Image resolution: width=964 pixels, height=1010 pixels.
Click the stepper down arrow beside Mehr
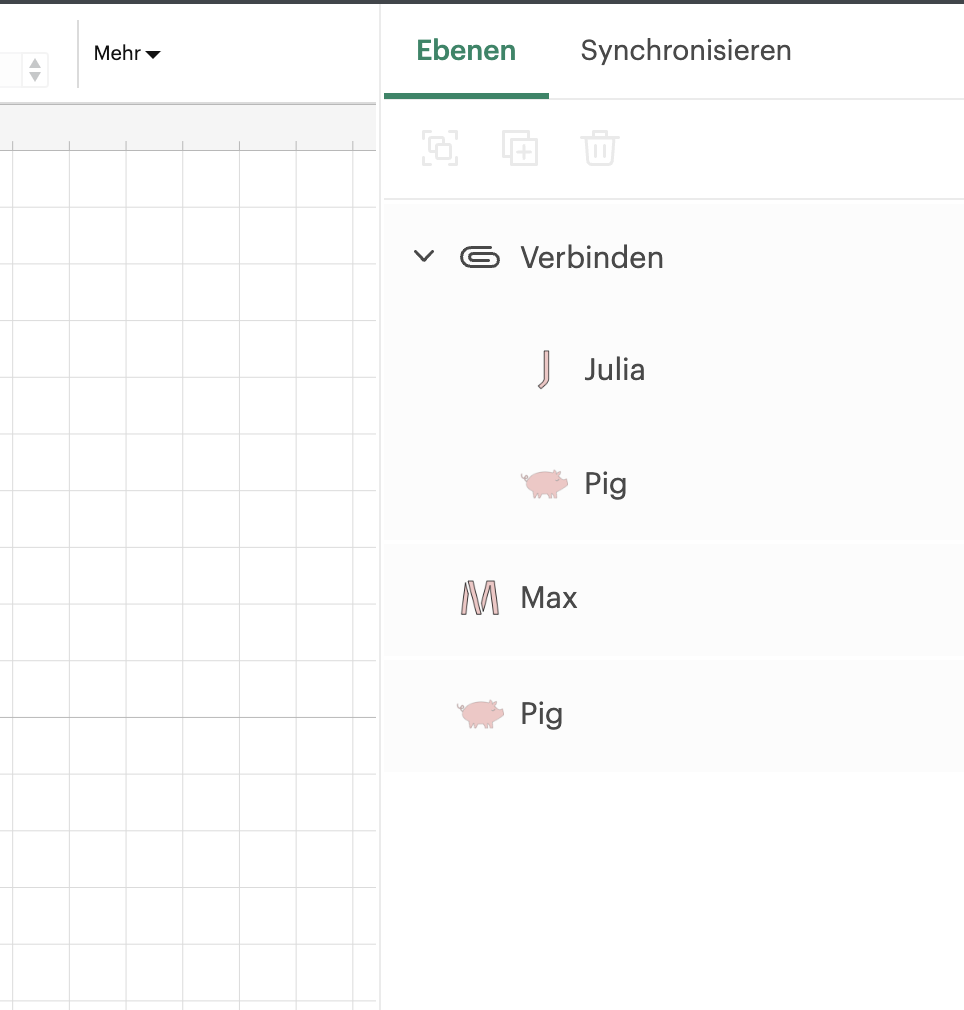(x=35, y=77)
